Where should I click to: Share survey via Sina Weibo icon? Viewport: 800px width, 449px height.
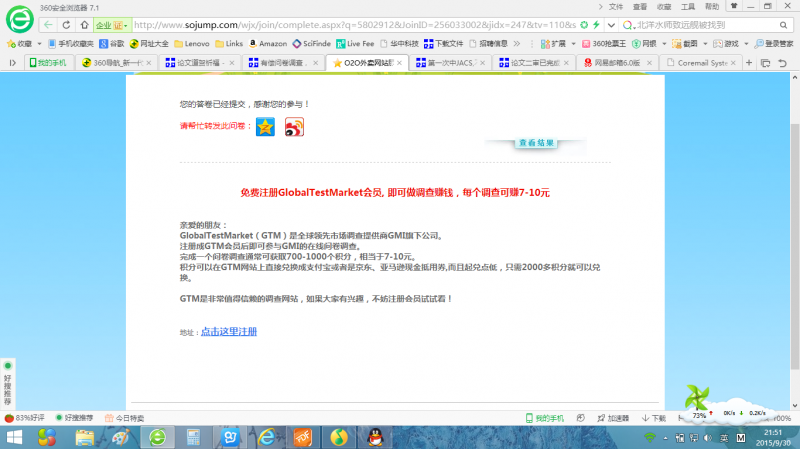(294, 127)
